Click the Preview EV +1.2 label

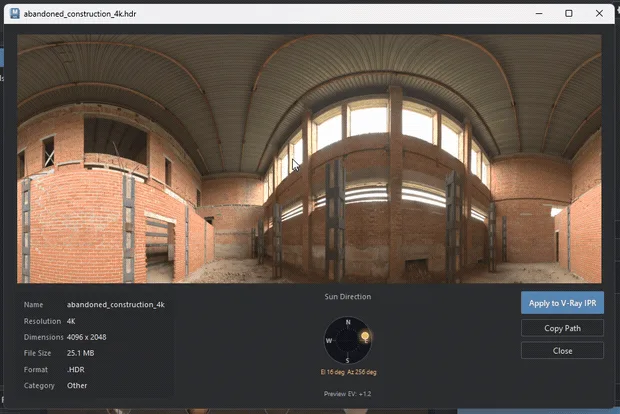pos(348,394)
